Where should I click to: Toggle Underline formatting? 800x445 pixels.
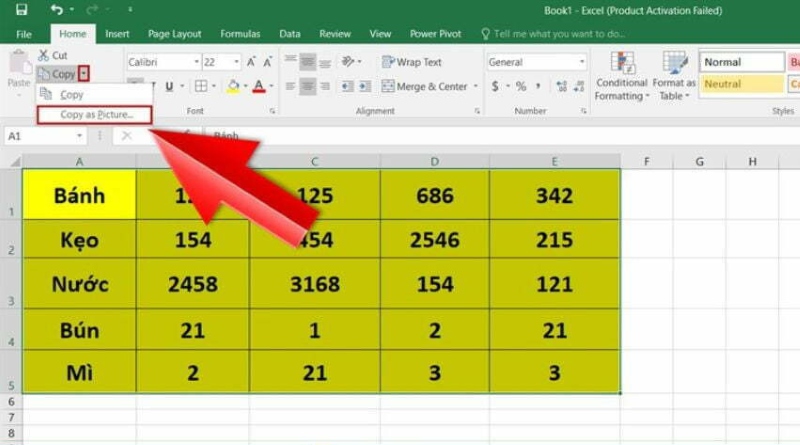169,87
